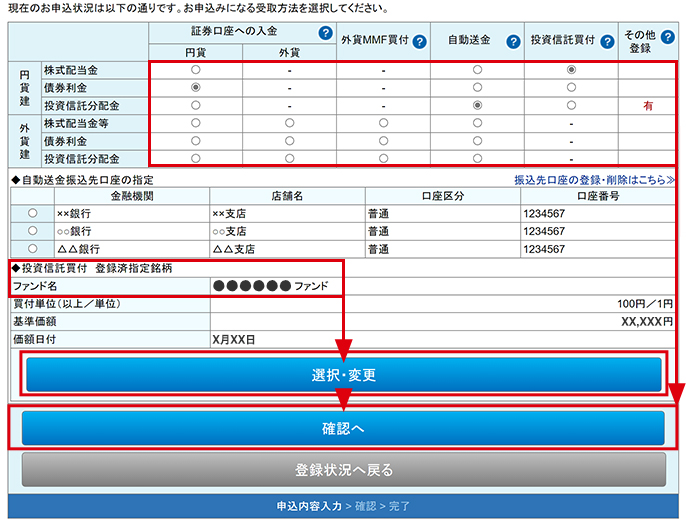The height and width of the screenshot is (520, 686).
Task: Open help icon beside 投資信託買付 header
Action: (607, 42)
